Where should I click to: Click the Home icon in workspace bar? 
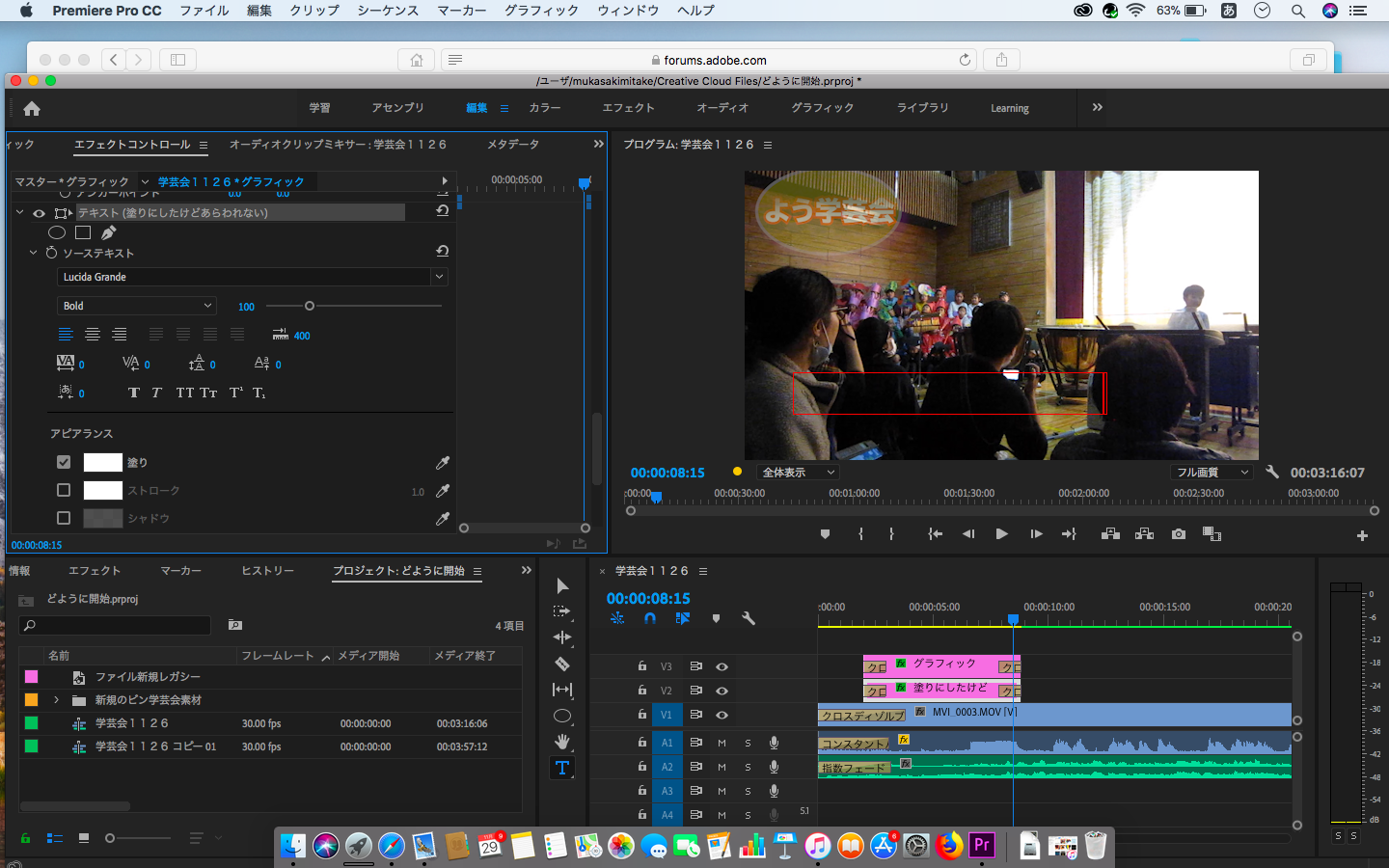pyautogui.click(x=32, y=108)
